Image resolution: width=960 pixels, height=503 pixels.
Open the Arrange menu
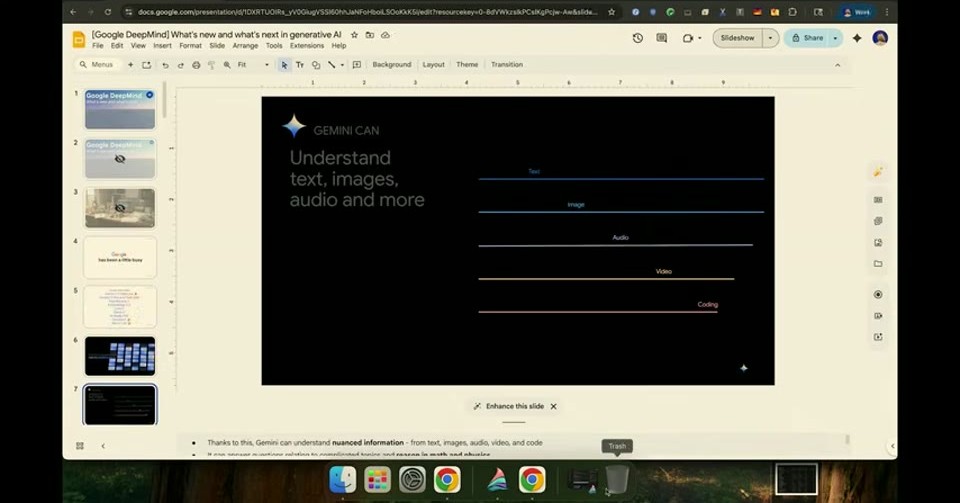(x=245, y=46)
